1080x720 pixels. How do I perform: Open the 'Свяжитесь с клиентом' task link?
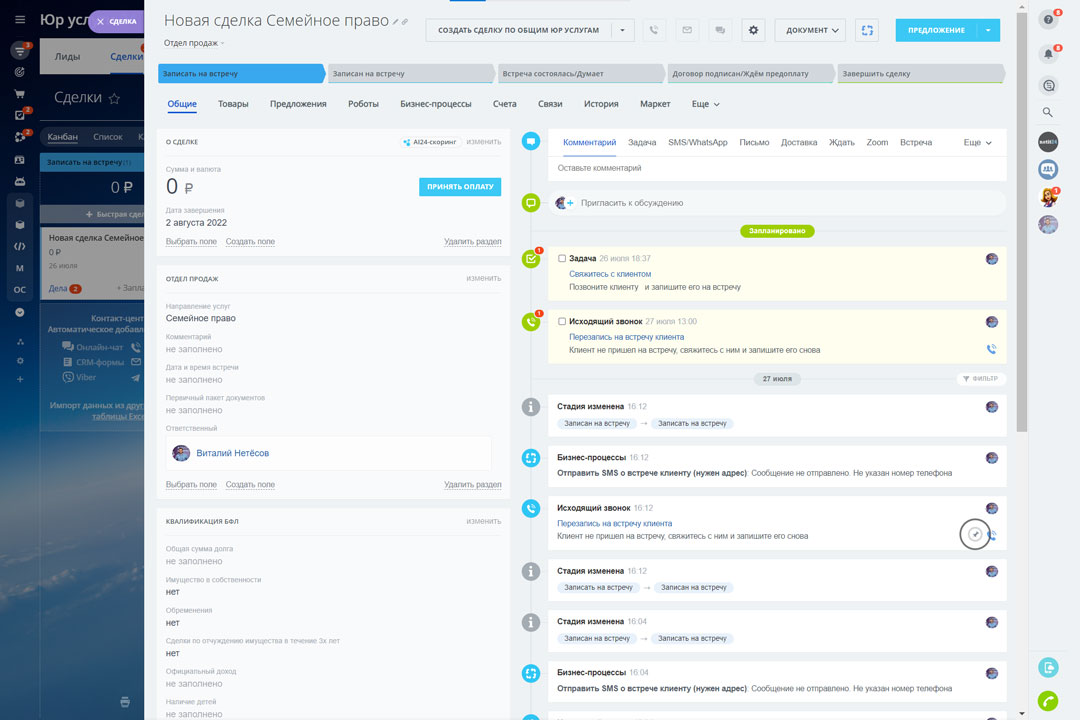[610, 274]
